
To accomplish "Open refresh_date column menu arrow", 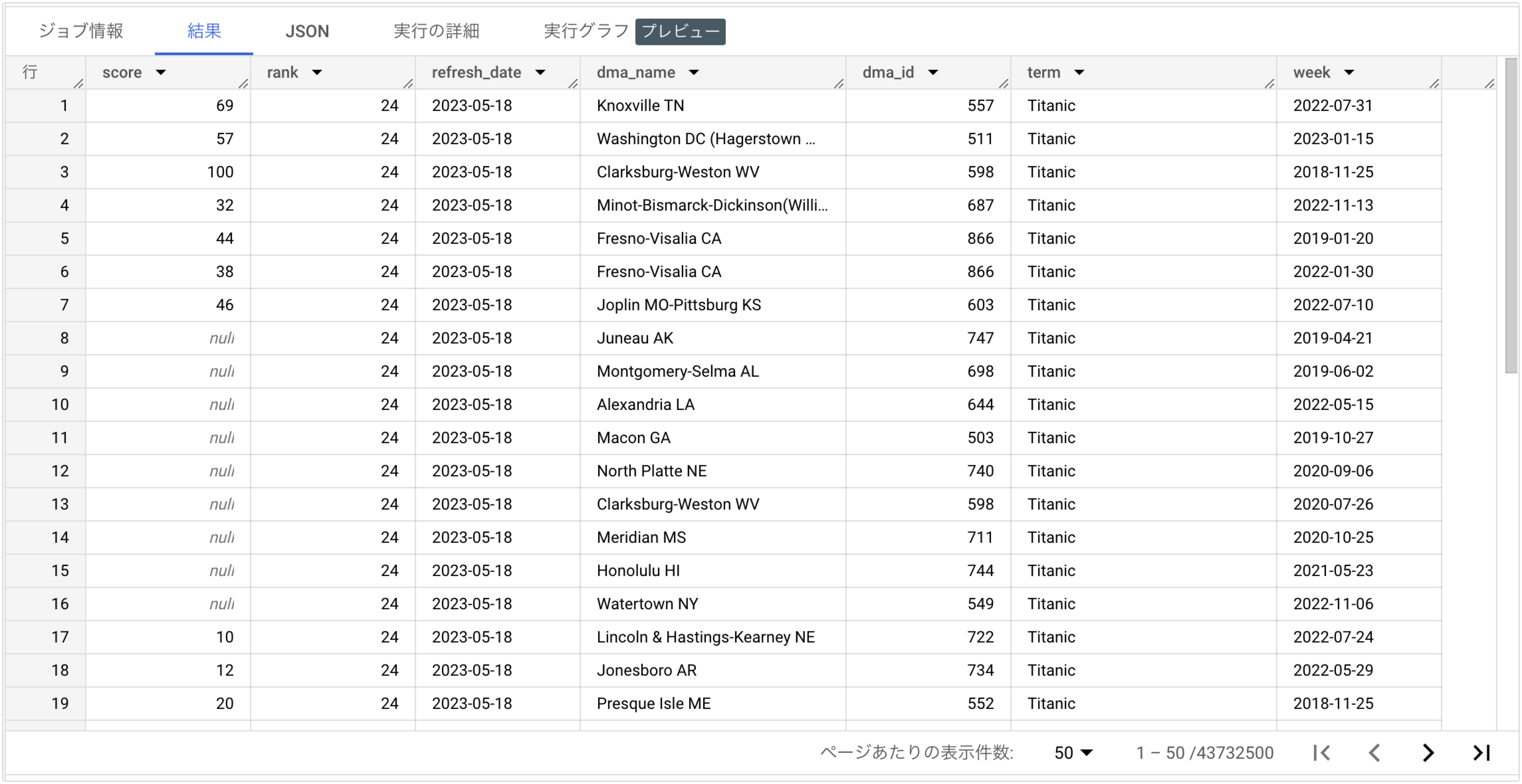I will [x=540, y=73].
